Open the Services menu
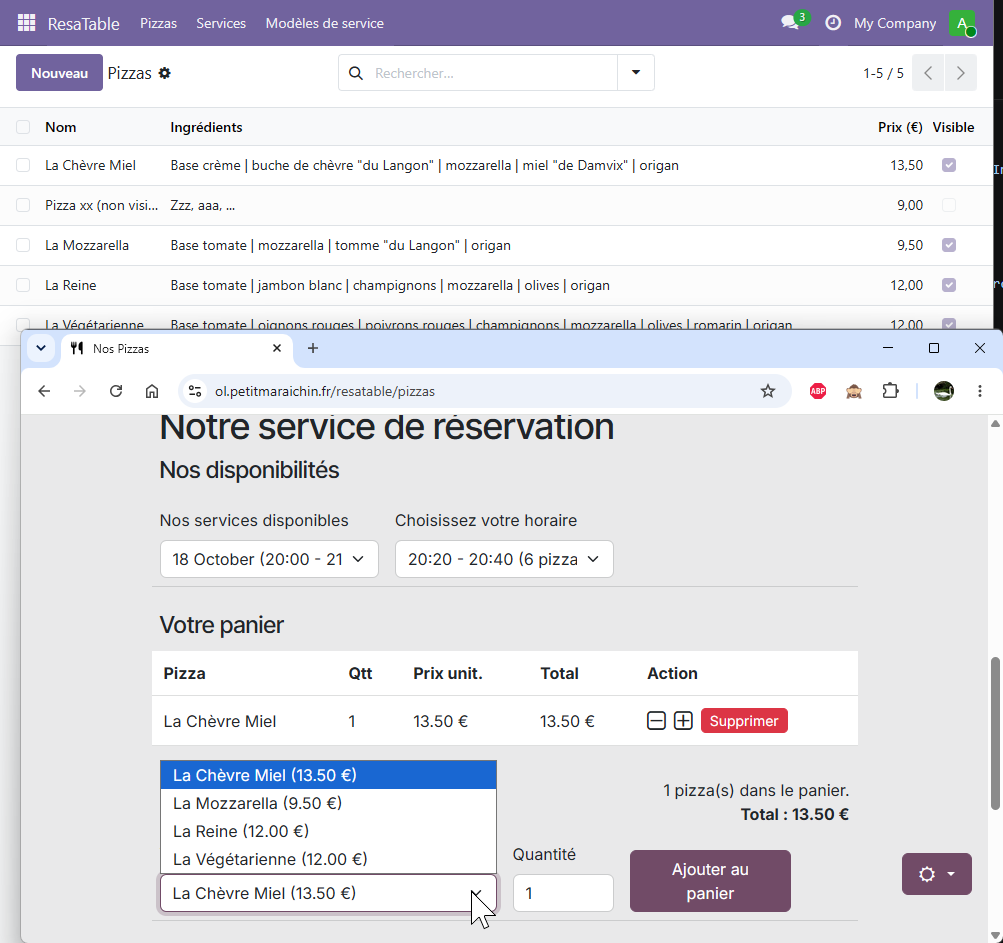1003x943 pixels. tap(221, 23)
